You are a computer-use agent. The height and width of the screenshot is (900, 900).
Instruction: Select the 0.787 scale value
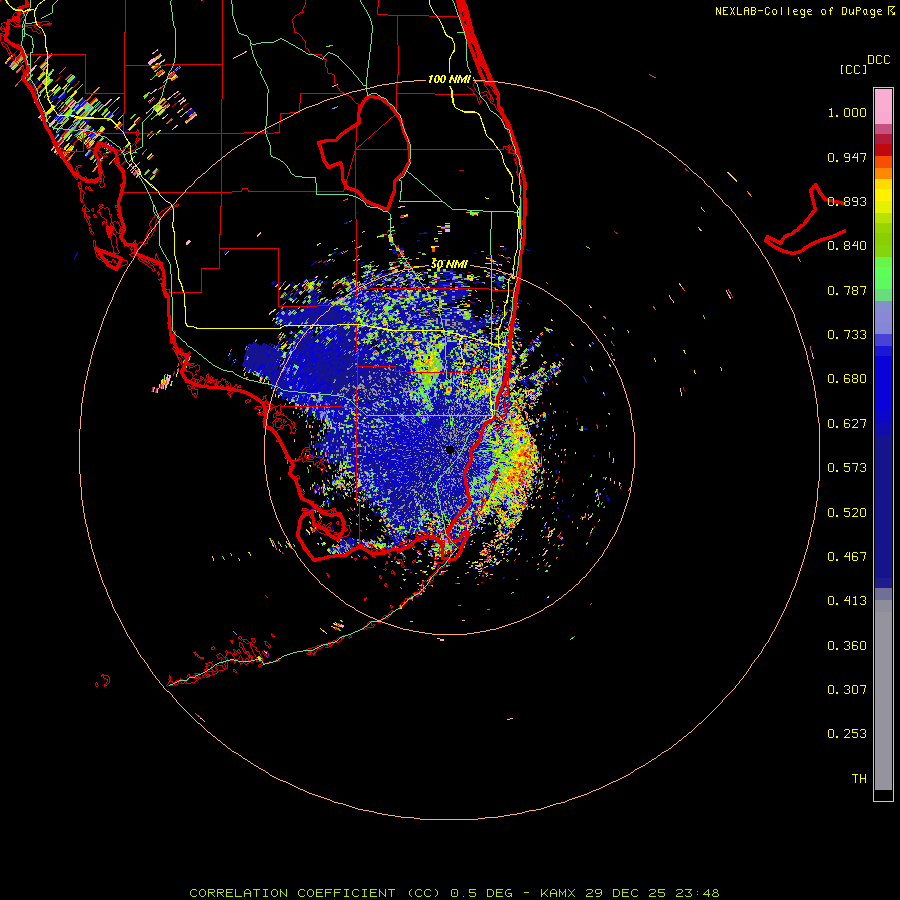(x=847, y=290)
